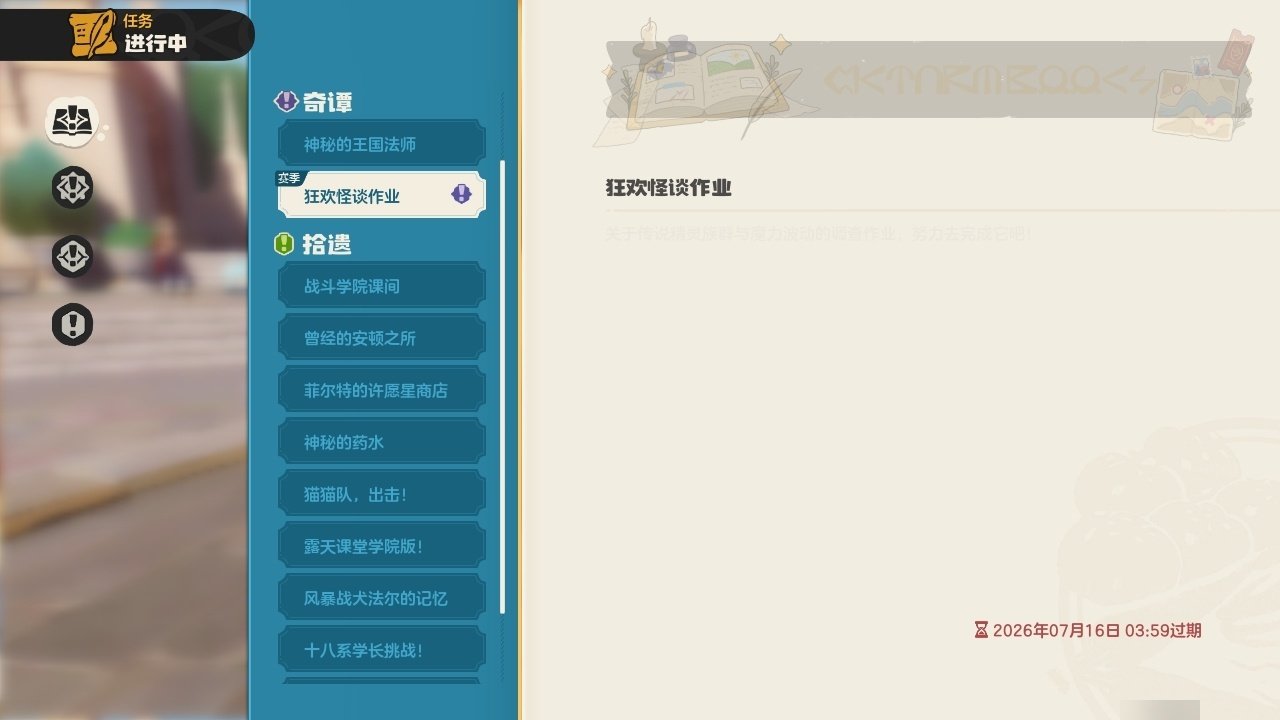Viewport: 1280px width, 720px height.
Task: Open quest 神秘的药水
Action: pyautogui.click(x=381, y=442)
